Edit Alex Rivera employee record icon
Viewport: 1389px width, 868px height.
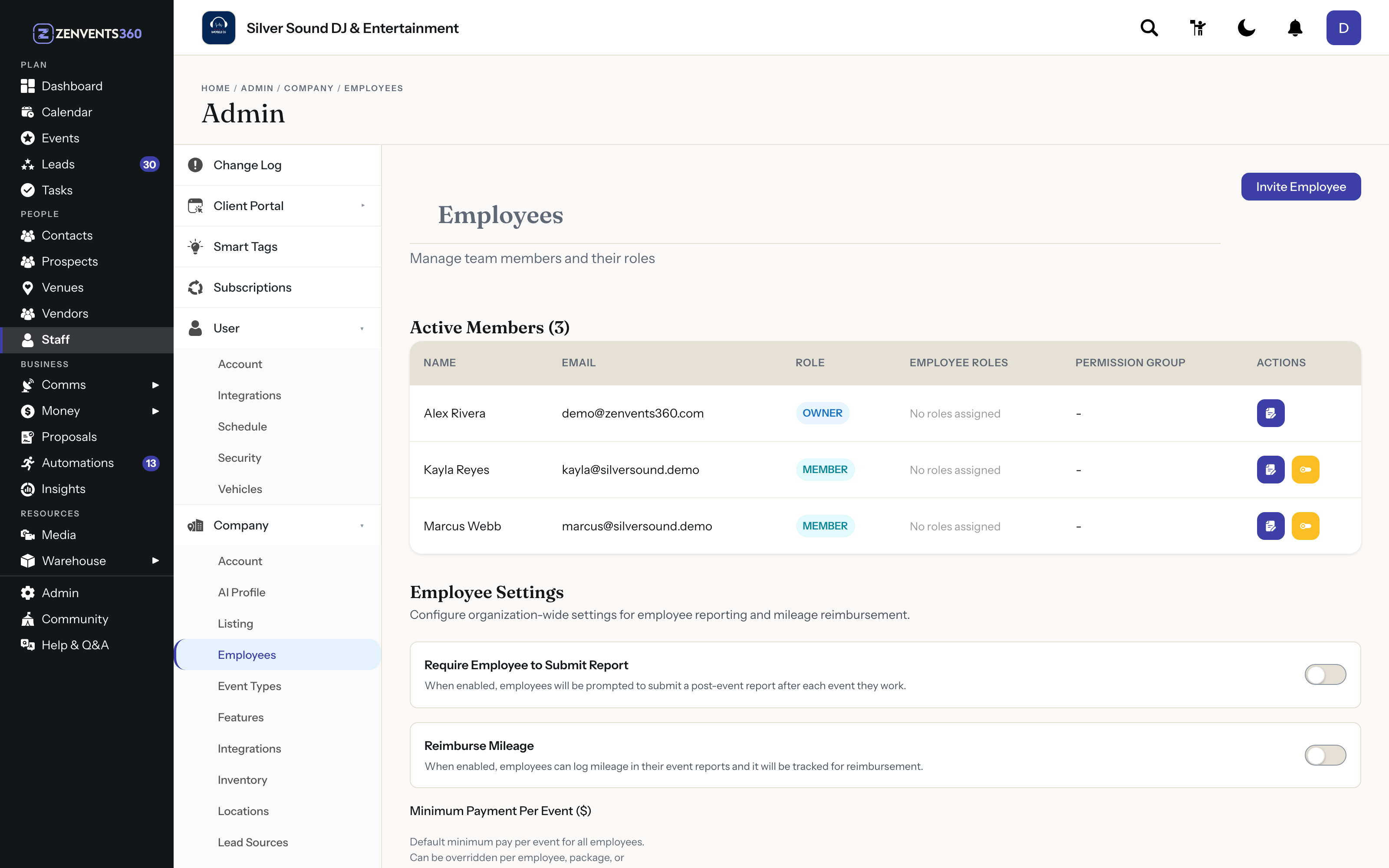pos(1270,413)
